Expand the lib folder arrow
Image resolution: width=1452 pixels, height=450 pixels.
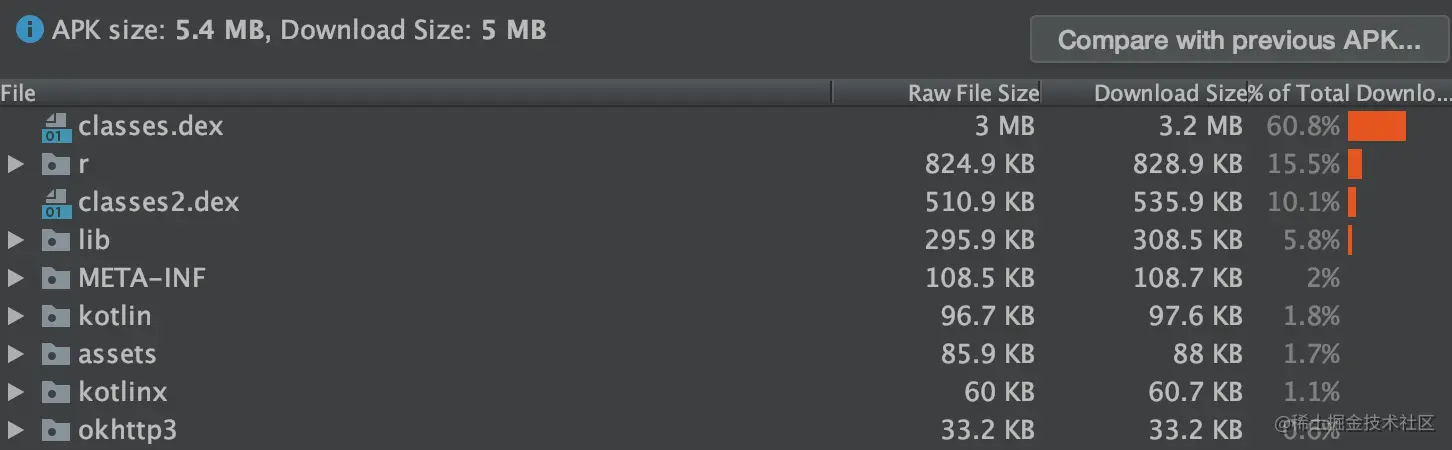pos(15,240)
